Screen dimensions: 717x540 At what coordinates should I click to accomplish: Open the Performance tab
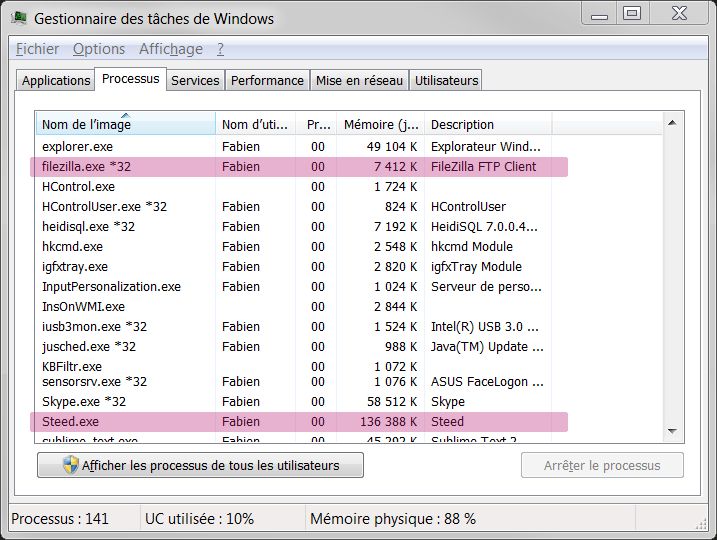tap(267, 80)
